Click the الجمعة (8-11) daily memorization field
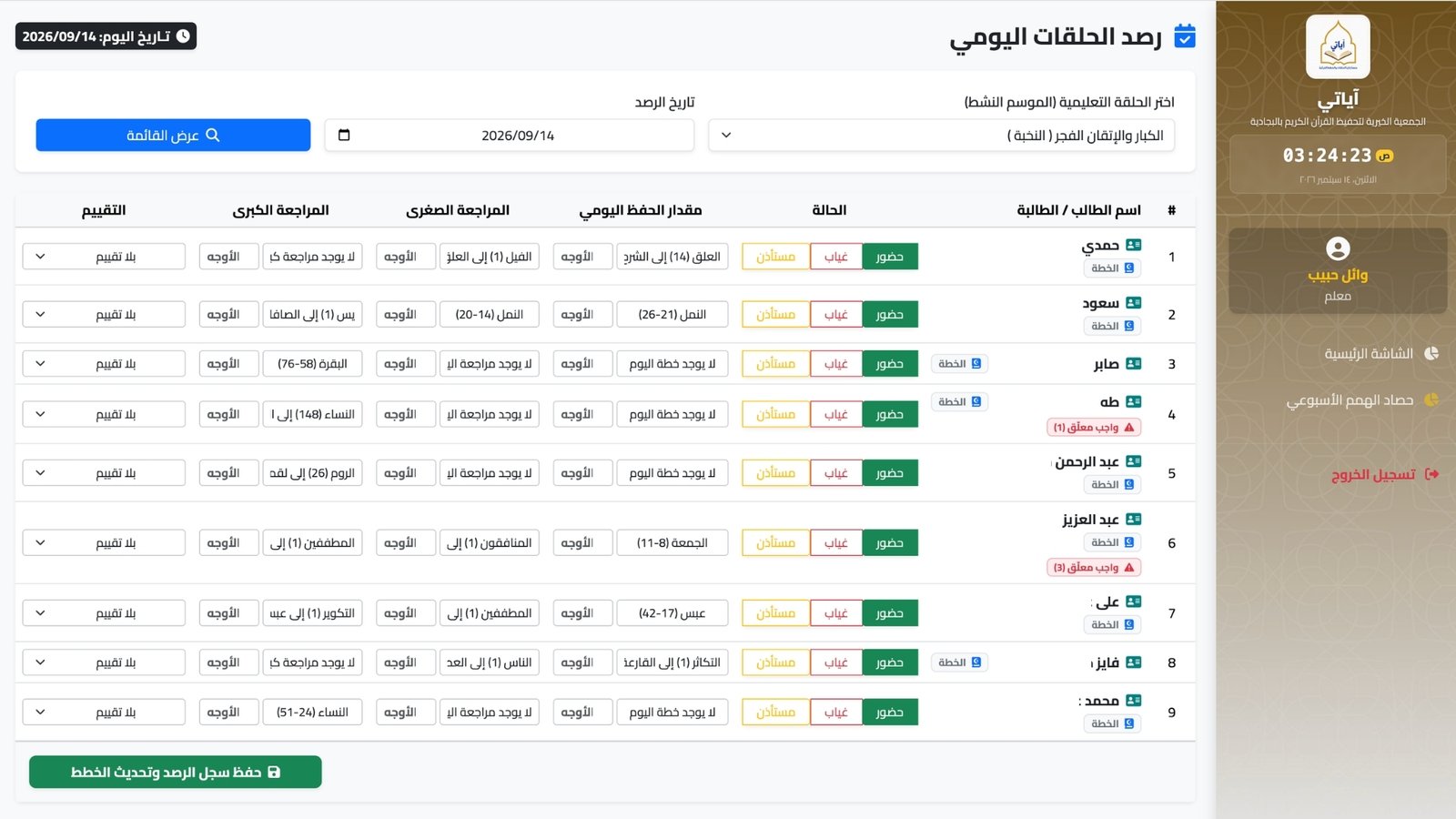Viewport: 1456px width, 819px height. 672,543
